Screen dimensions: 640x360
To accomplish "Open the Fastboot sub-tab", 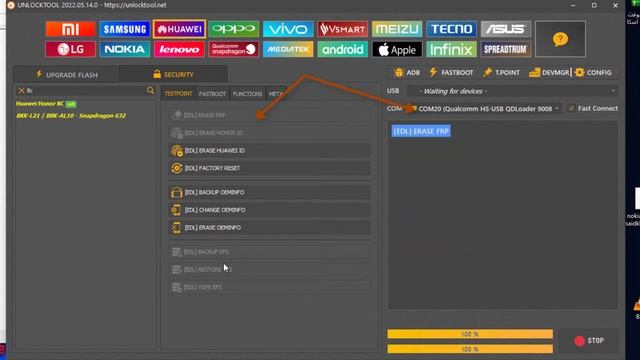I will [212, 94].
